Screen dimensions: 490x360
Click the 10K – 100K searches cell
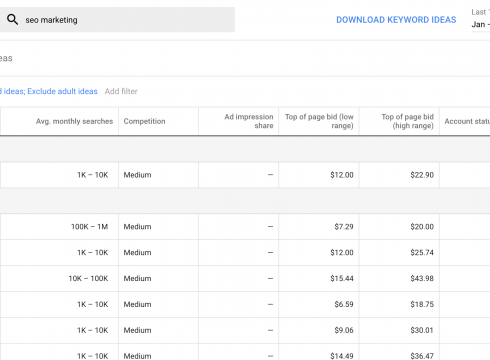tap(88, 278)
